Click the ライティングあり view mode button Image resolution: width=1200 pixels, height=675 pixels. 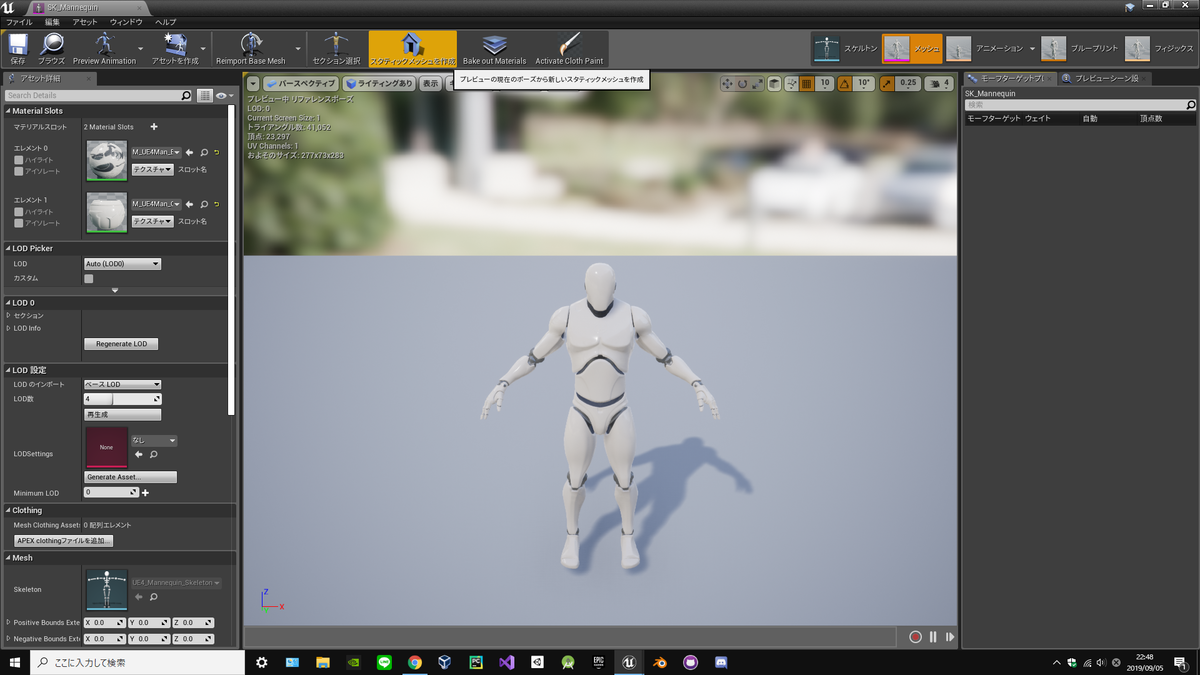click(378, 84)
